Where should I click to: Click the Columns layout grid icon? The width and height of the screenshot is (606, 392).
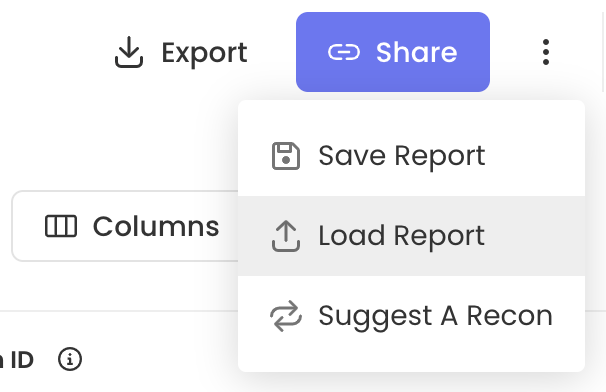[61, 226]
